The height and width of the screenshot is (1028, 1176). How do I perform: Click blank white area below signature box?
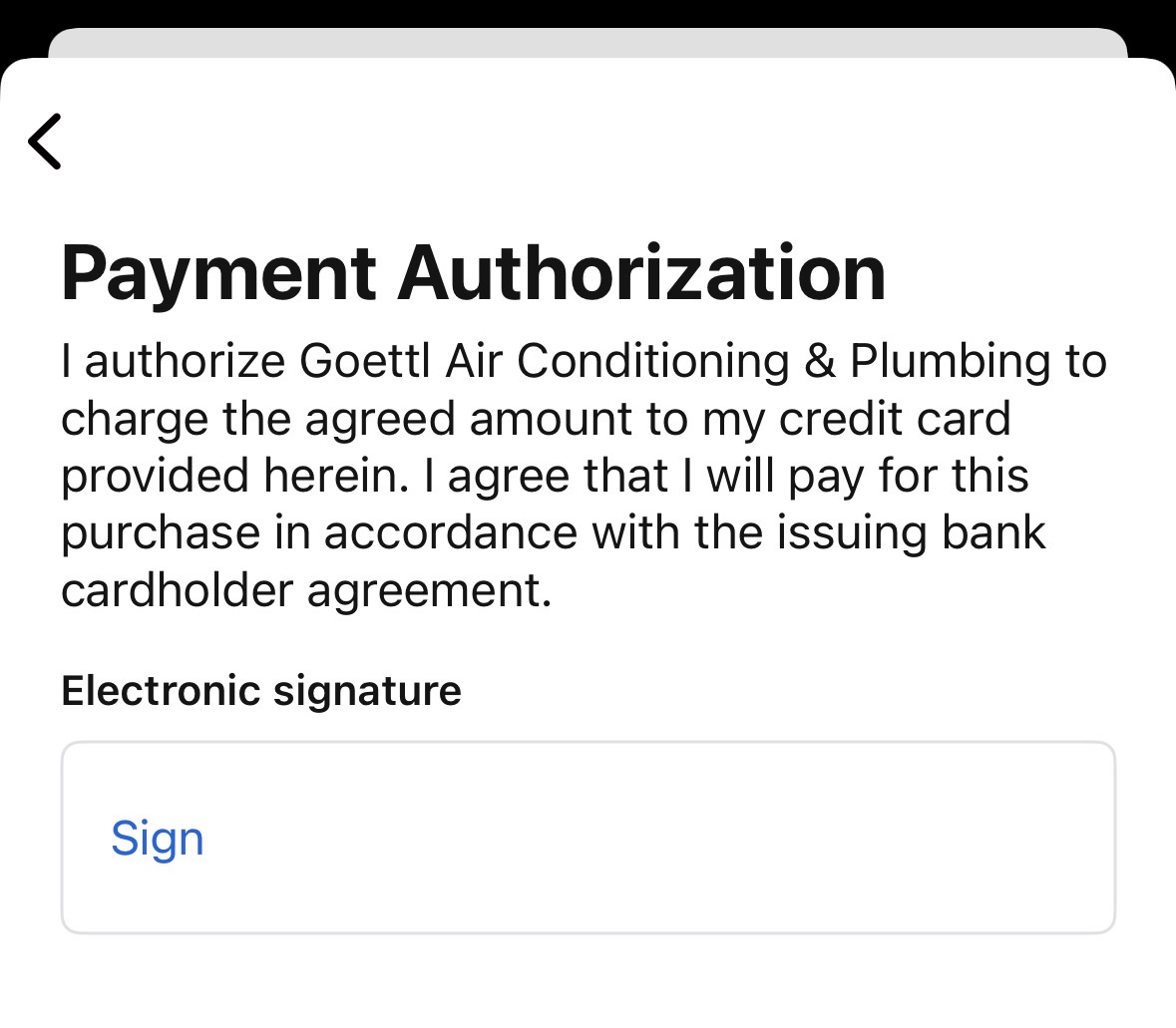(587, 982)
